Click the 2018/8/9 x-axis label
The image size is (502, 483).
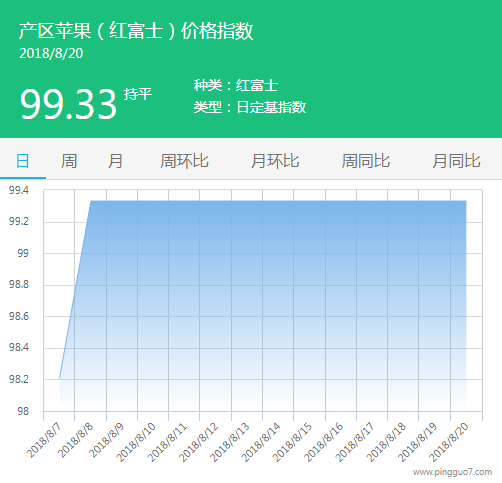coord(107,440)
